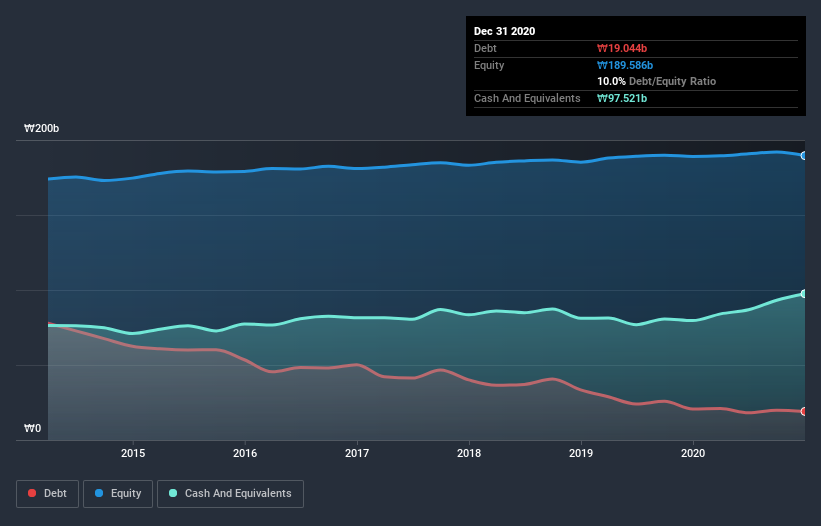Click the blue Equity endpoint marker
The width and height of the screenshot is (821, 526).
click(804, 155)
